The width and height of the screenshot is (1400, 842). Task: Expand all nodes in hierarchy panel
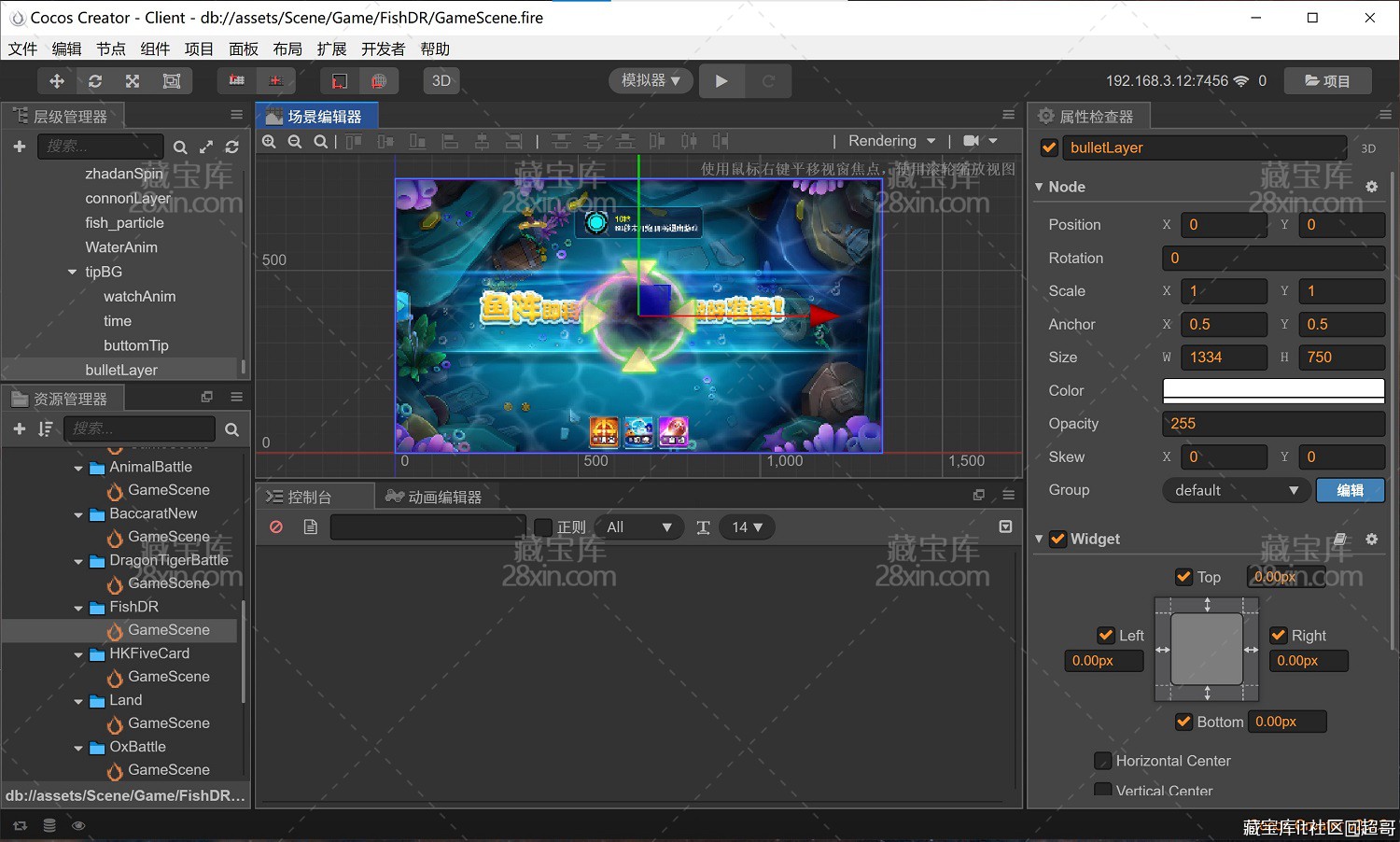[x=206, y=147]
